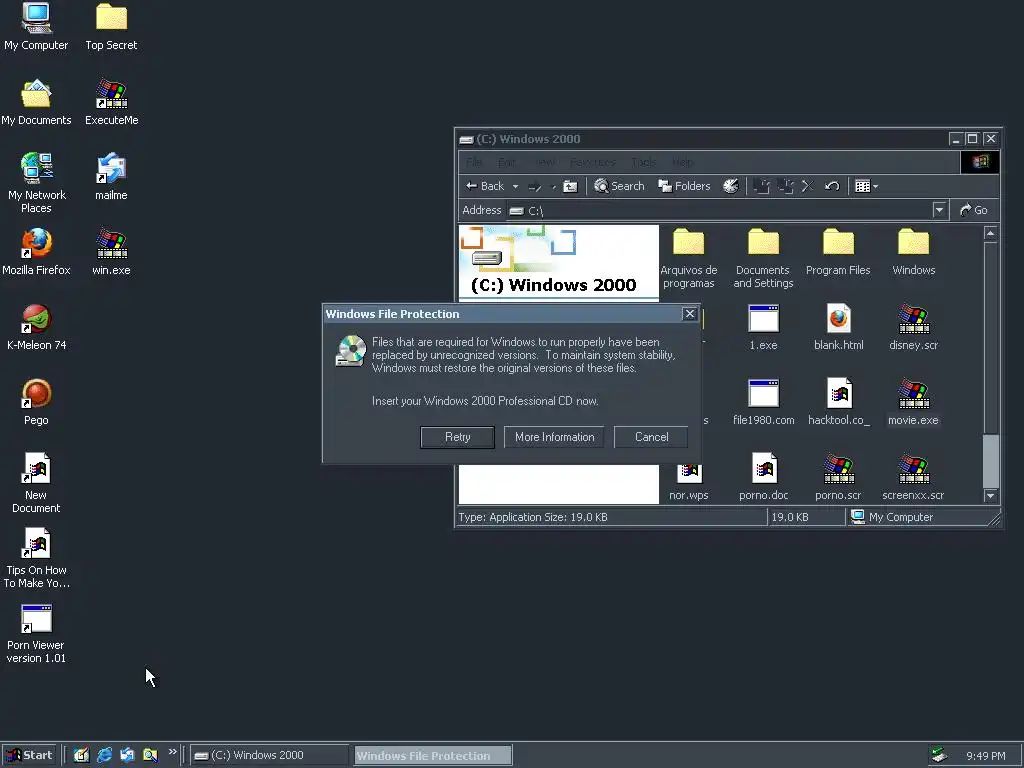Open the Edit menu in Explorer
The image size is (1024, 768).
coord(507,162)
